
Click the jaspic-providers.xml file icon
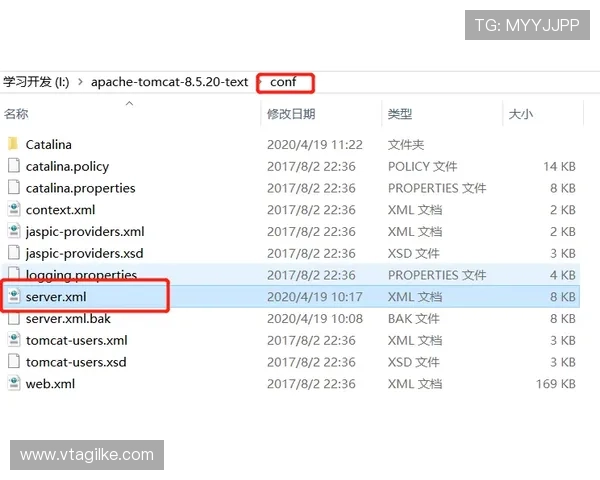tap(14, 231)
